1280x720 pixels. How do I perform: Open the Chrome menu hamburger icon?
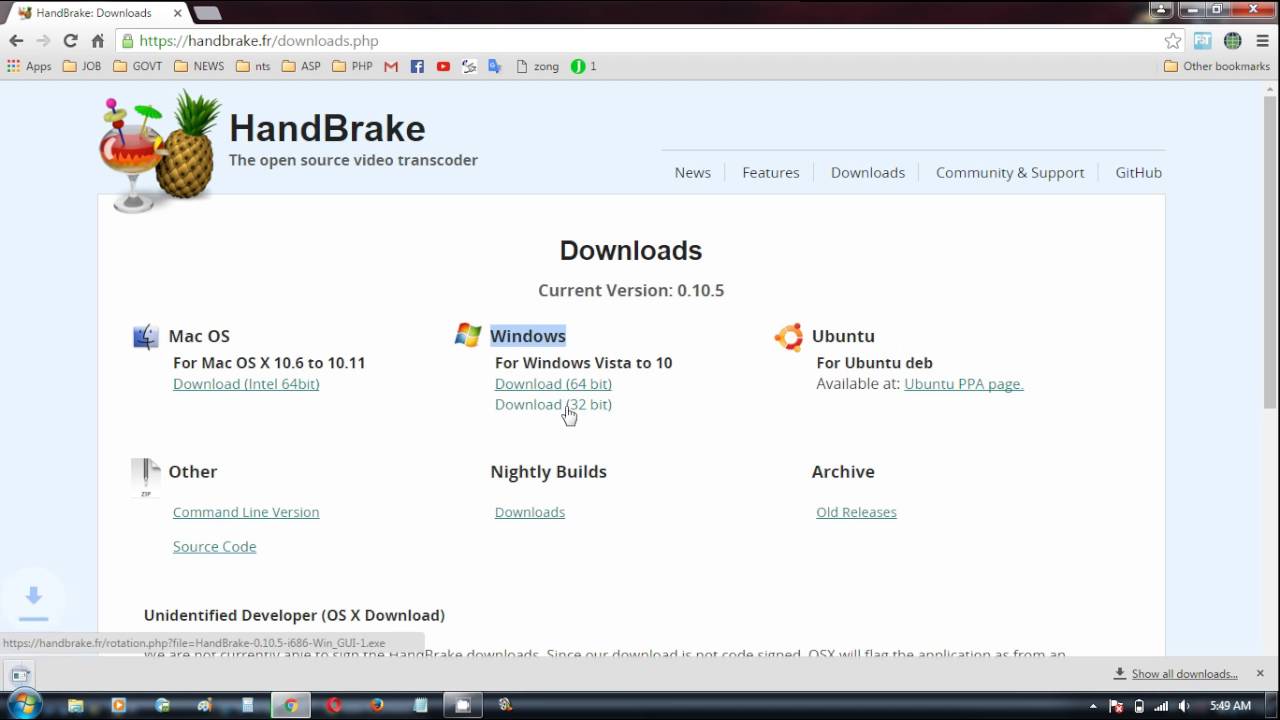point(1262,41)
